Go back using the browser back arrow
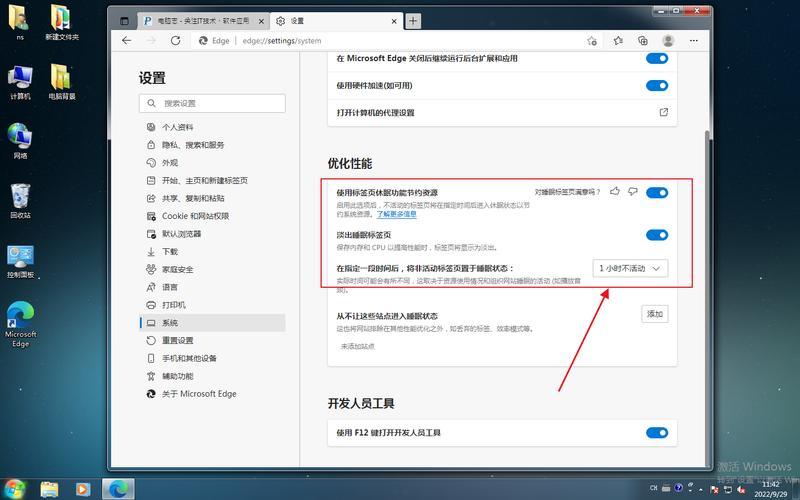800x500 pixels. 127,41
